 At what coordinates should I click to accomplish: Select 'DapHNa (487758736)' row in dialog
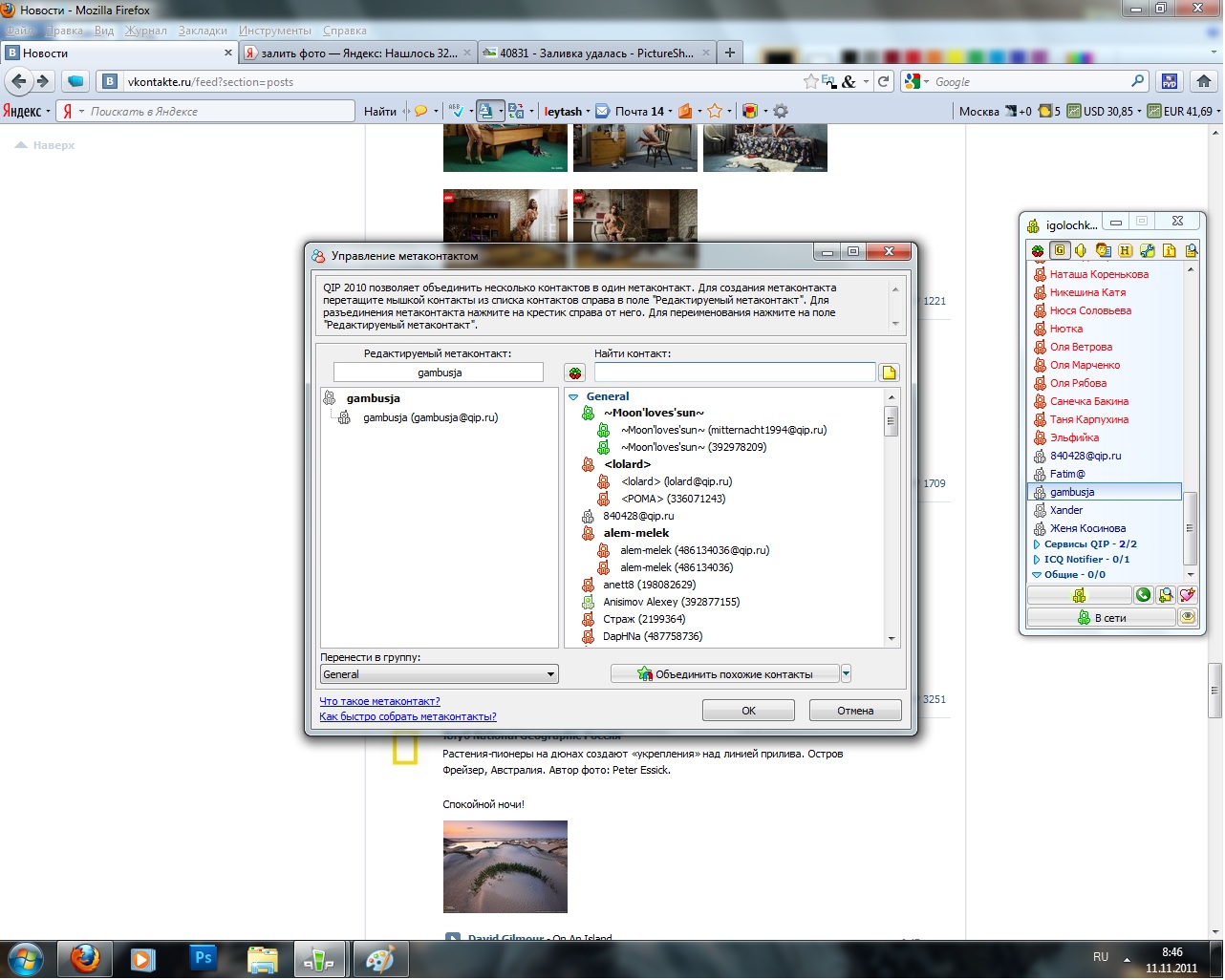[x=653, y=636]
